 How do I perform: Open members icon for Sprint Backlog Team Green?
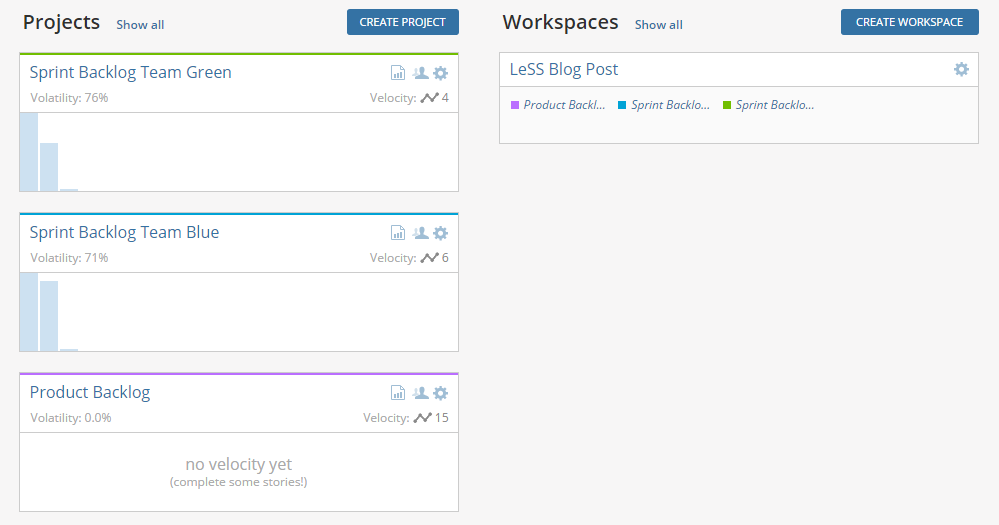pyautogui.click(x=420, y=73)
